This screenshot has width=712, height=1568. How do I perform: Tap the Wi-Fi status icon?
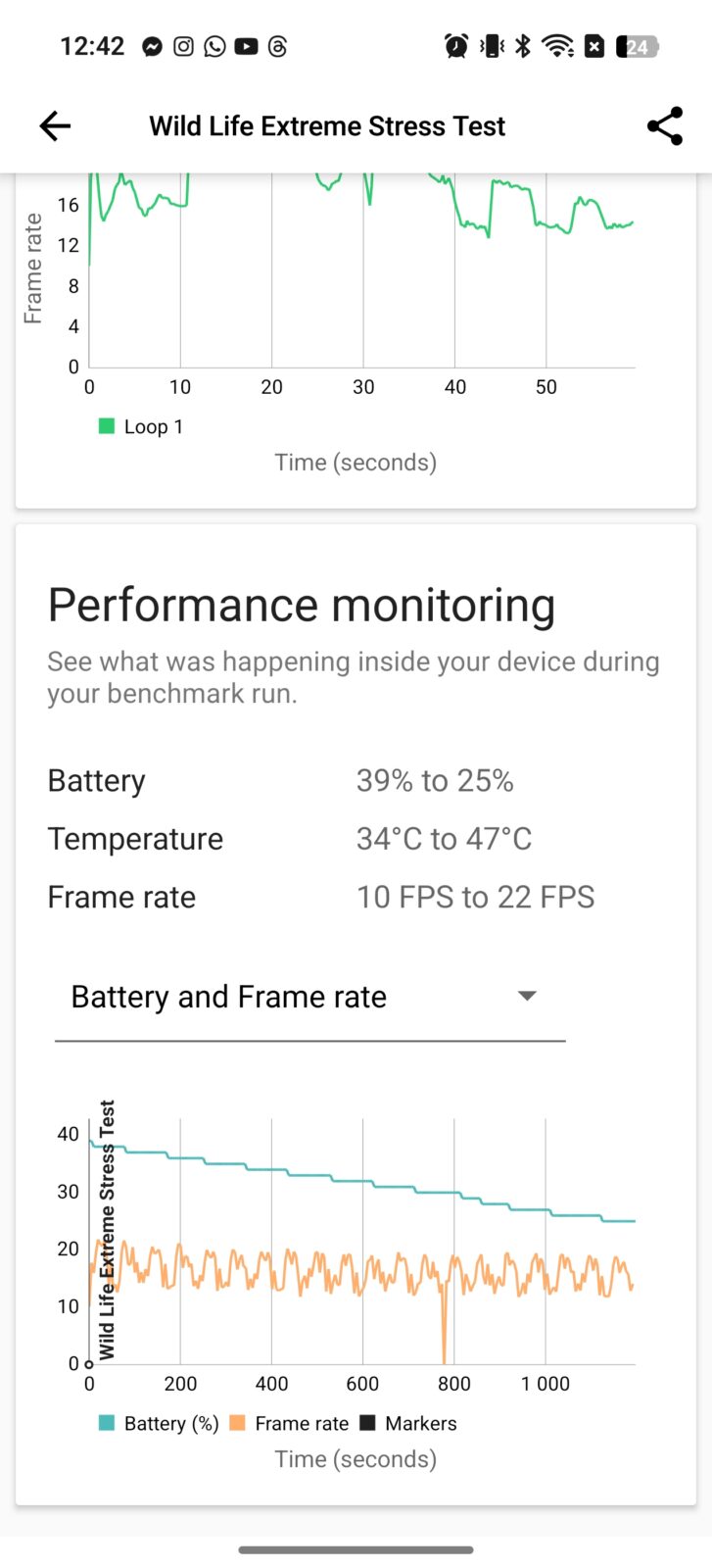pos(557,46)
